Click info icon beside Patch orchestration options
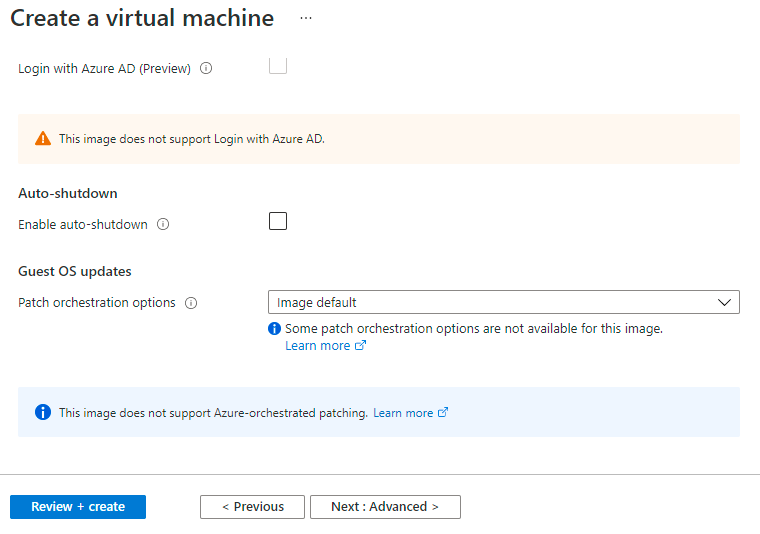Image resolution: width=760 pixels, height=534 pixels. pos(191,303)
